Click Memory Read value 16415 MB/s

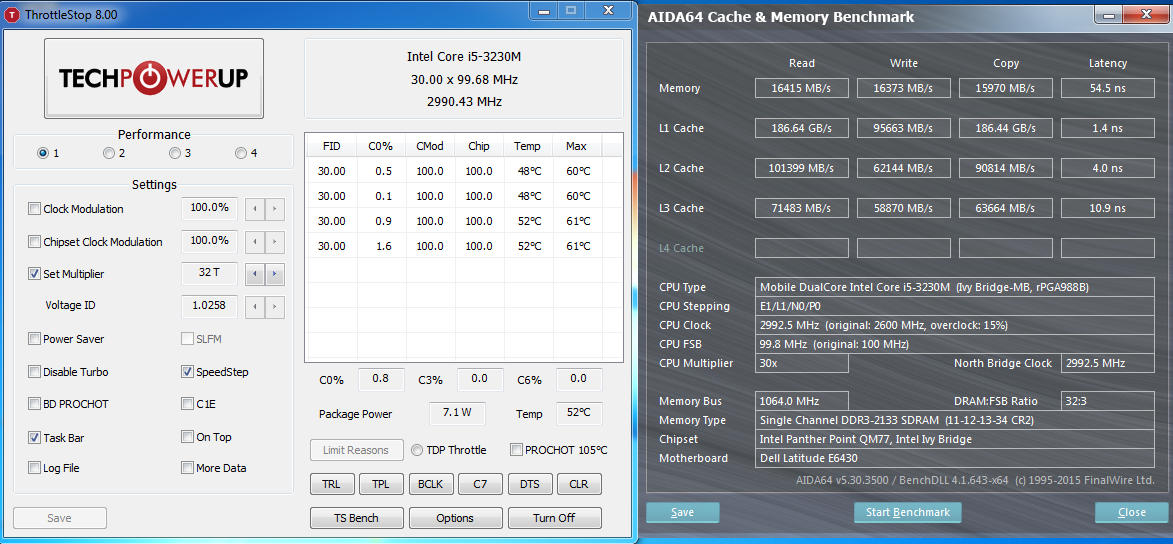pyautogui.click(x=802, y=88)
